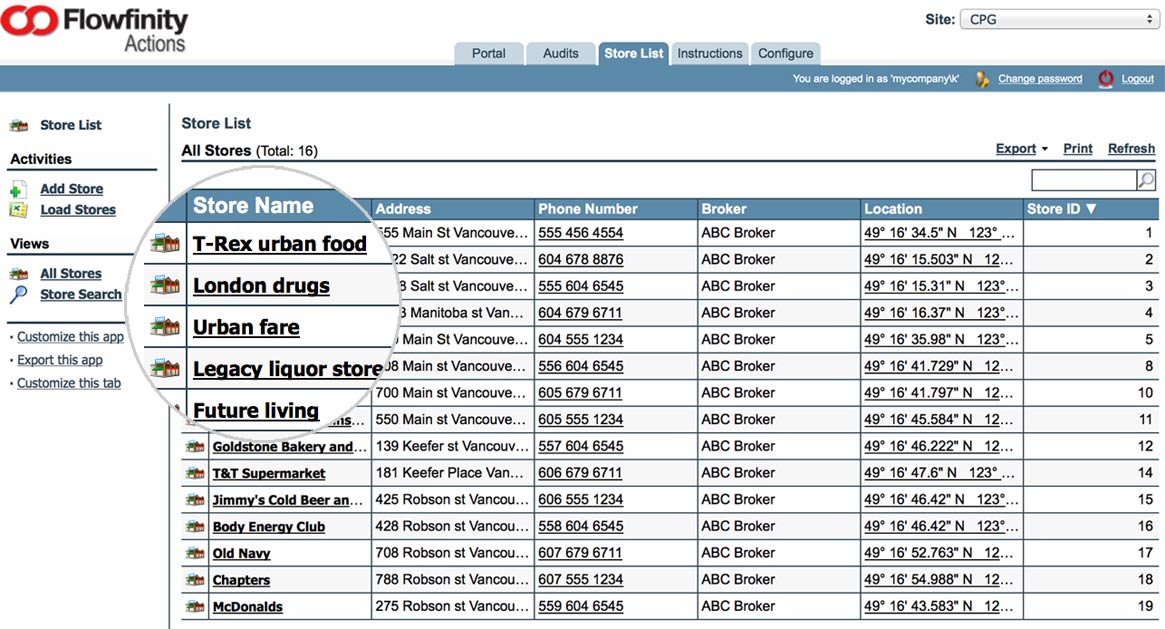1165x629 pixels.
Task: Click the Refresh link
Action: click(1131, 149)
